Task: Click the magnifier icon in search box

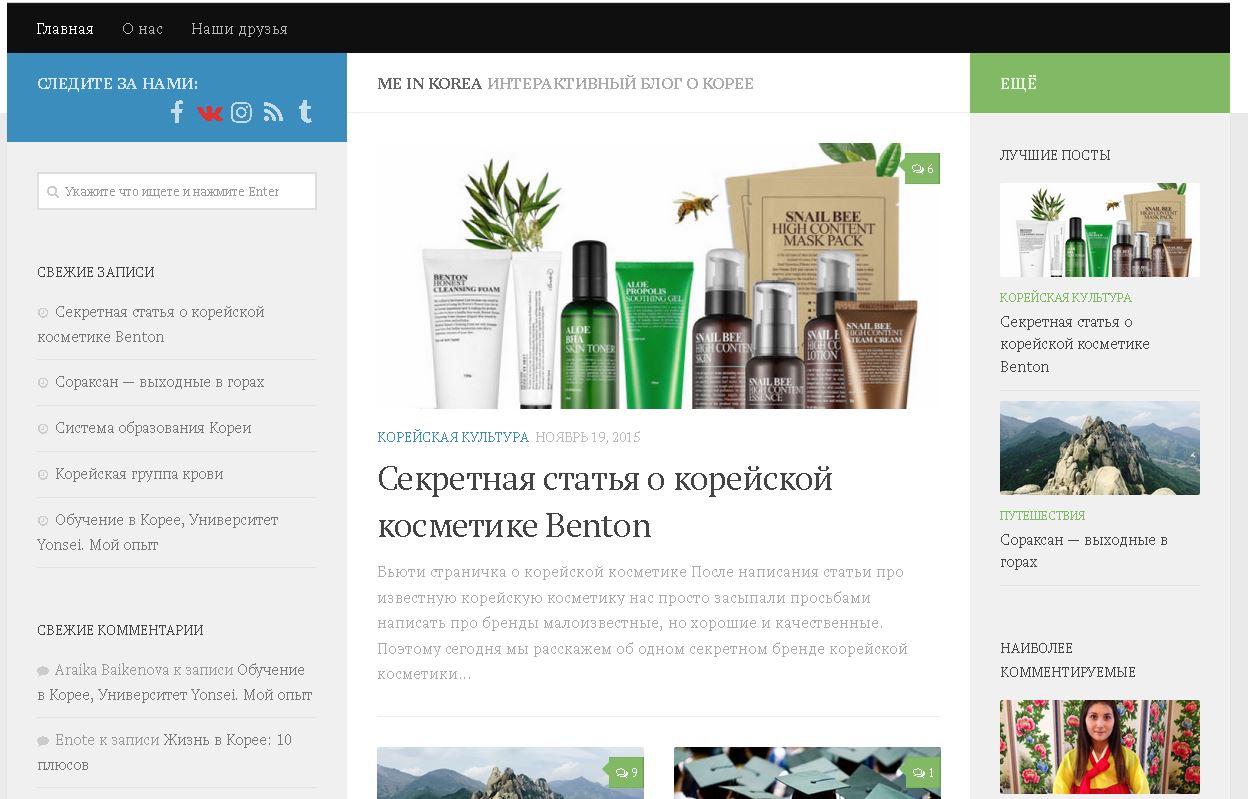Action: tap(52, 191)
